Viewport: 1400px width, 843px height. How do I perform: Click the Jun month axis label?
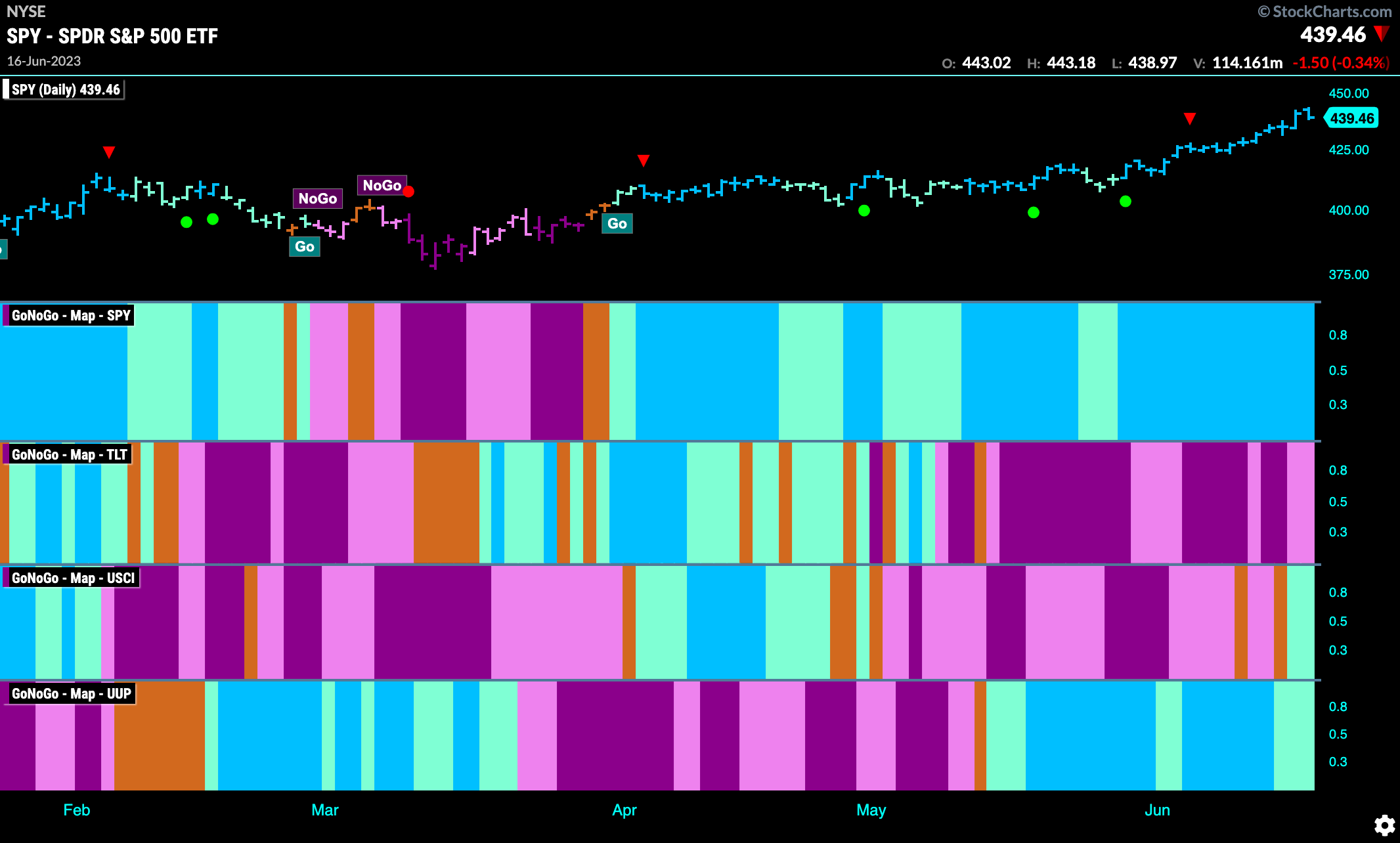1157,810
